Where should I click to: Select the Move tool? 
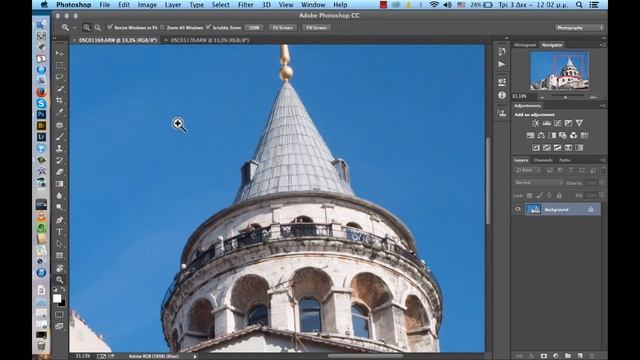pos(60,53)
